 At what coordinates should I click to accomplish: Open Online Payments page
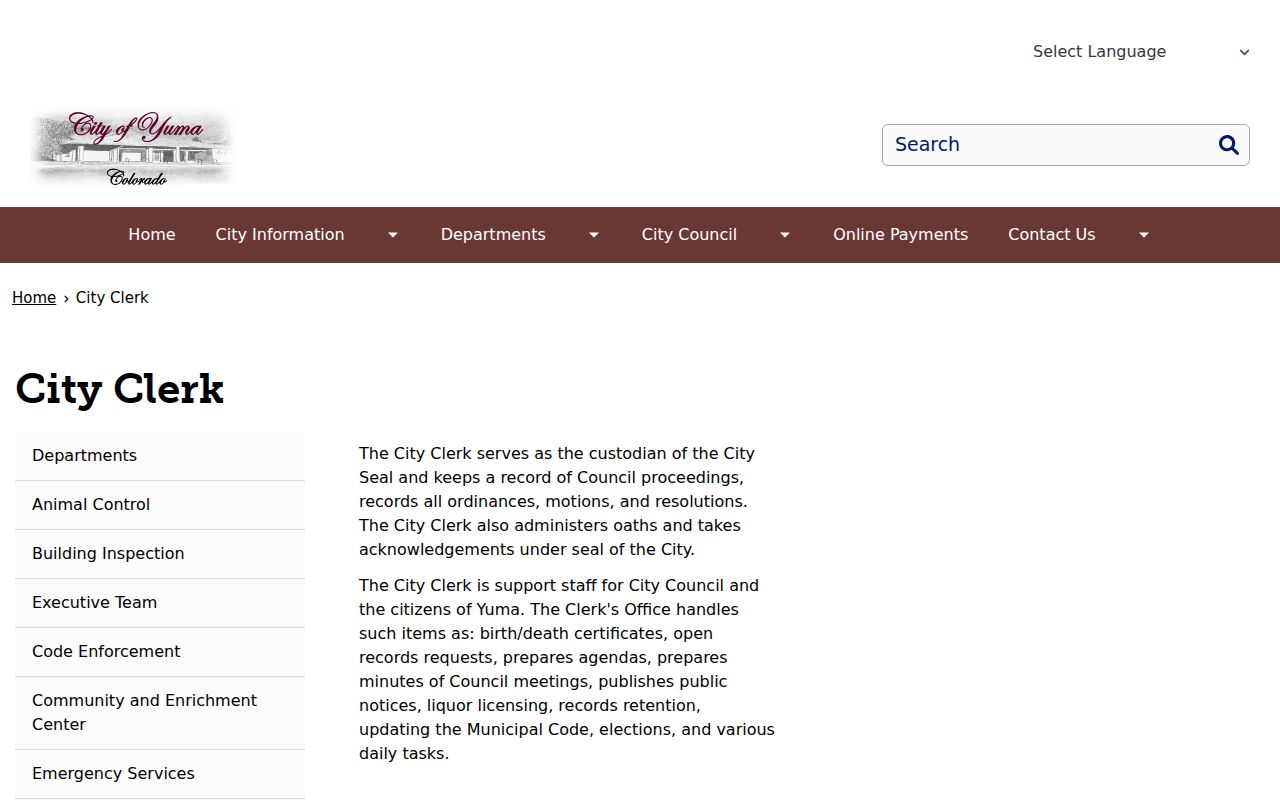(900, 235)
